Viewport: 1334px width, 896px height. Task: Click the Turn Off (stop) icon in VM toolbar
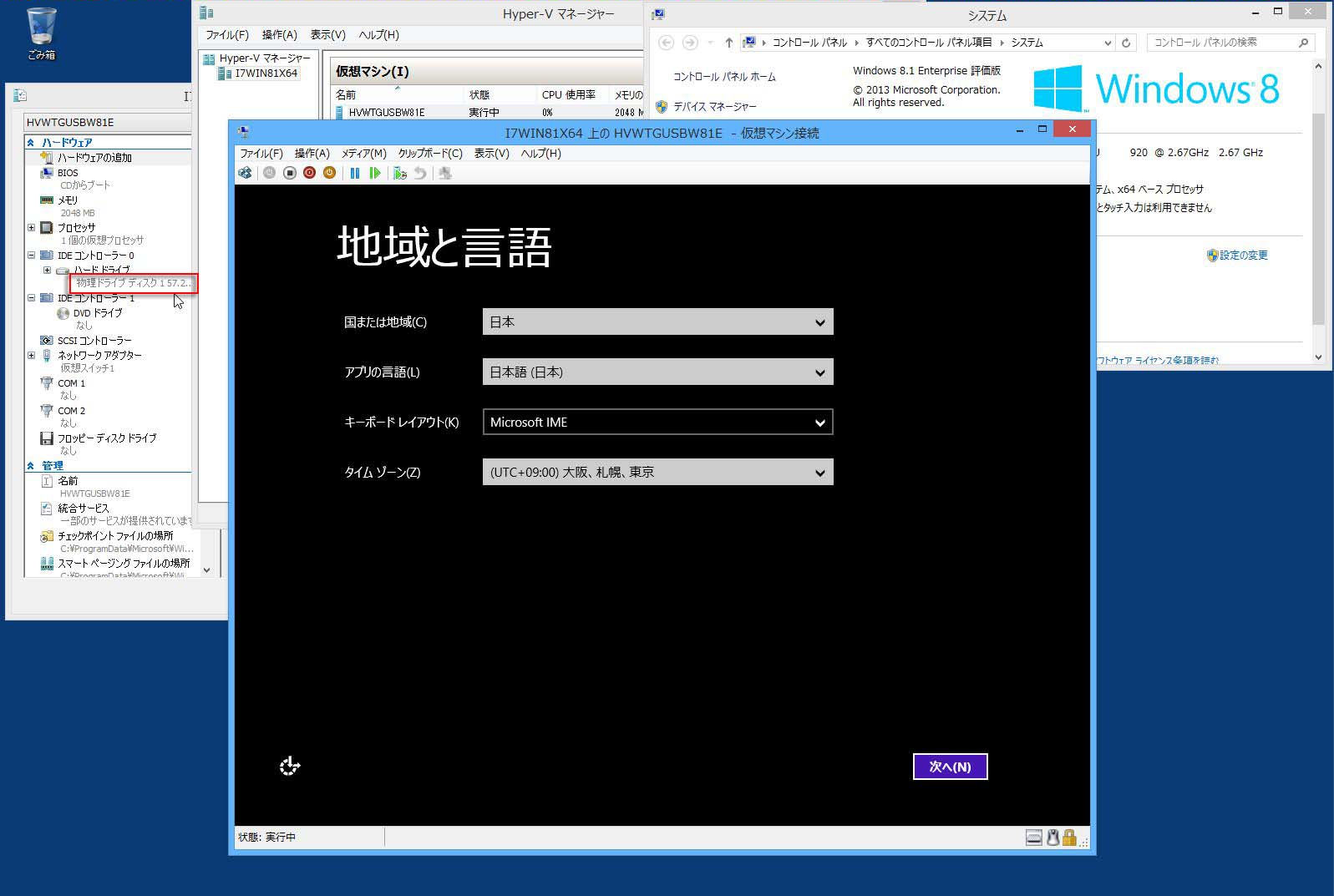coord(290,173)
